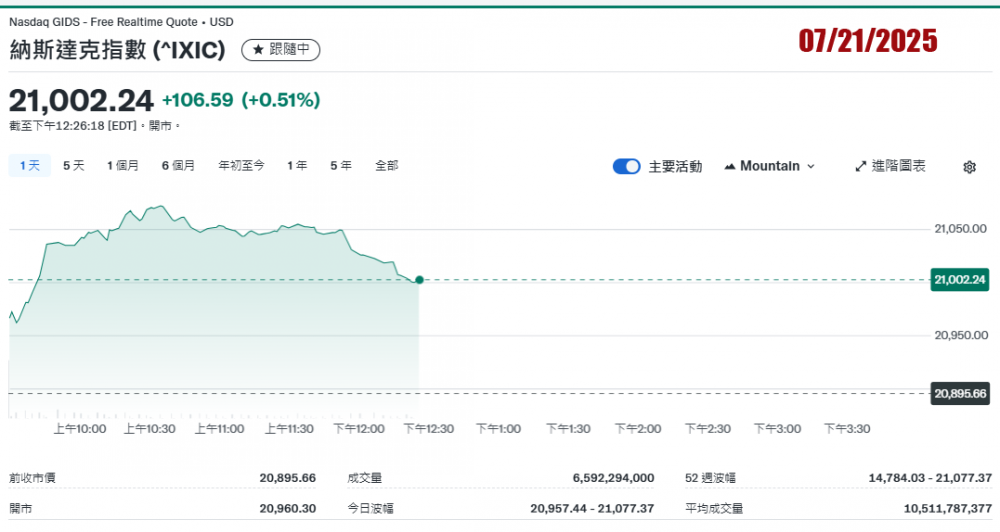This screenshot has height=532, width=1000.
Task: Click the star icon on follow button
Action: pos(257,49)
